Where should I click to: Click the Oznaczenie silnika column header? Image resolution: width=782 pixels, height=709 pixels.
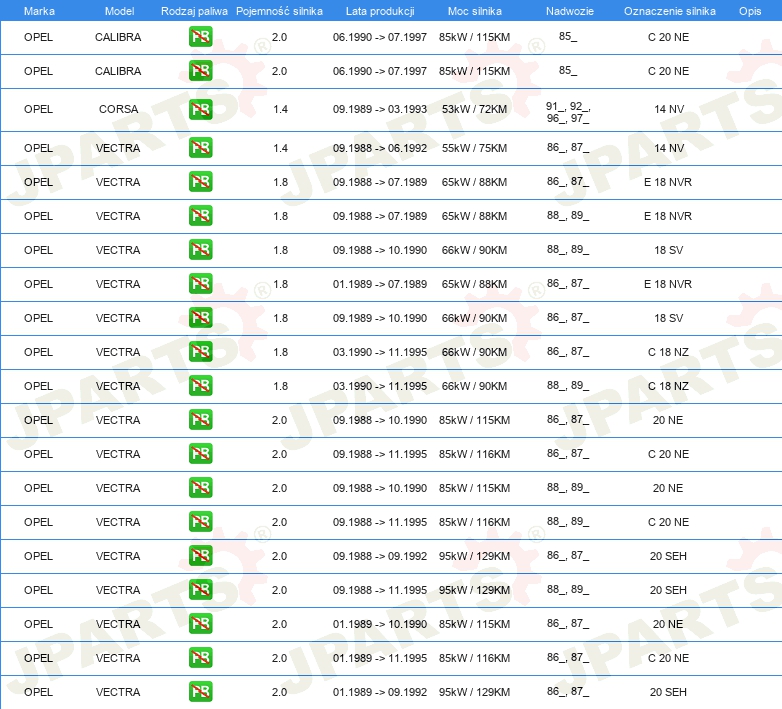[x=670, y=11]
